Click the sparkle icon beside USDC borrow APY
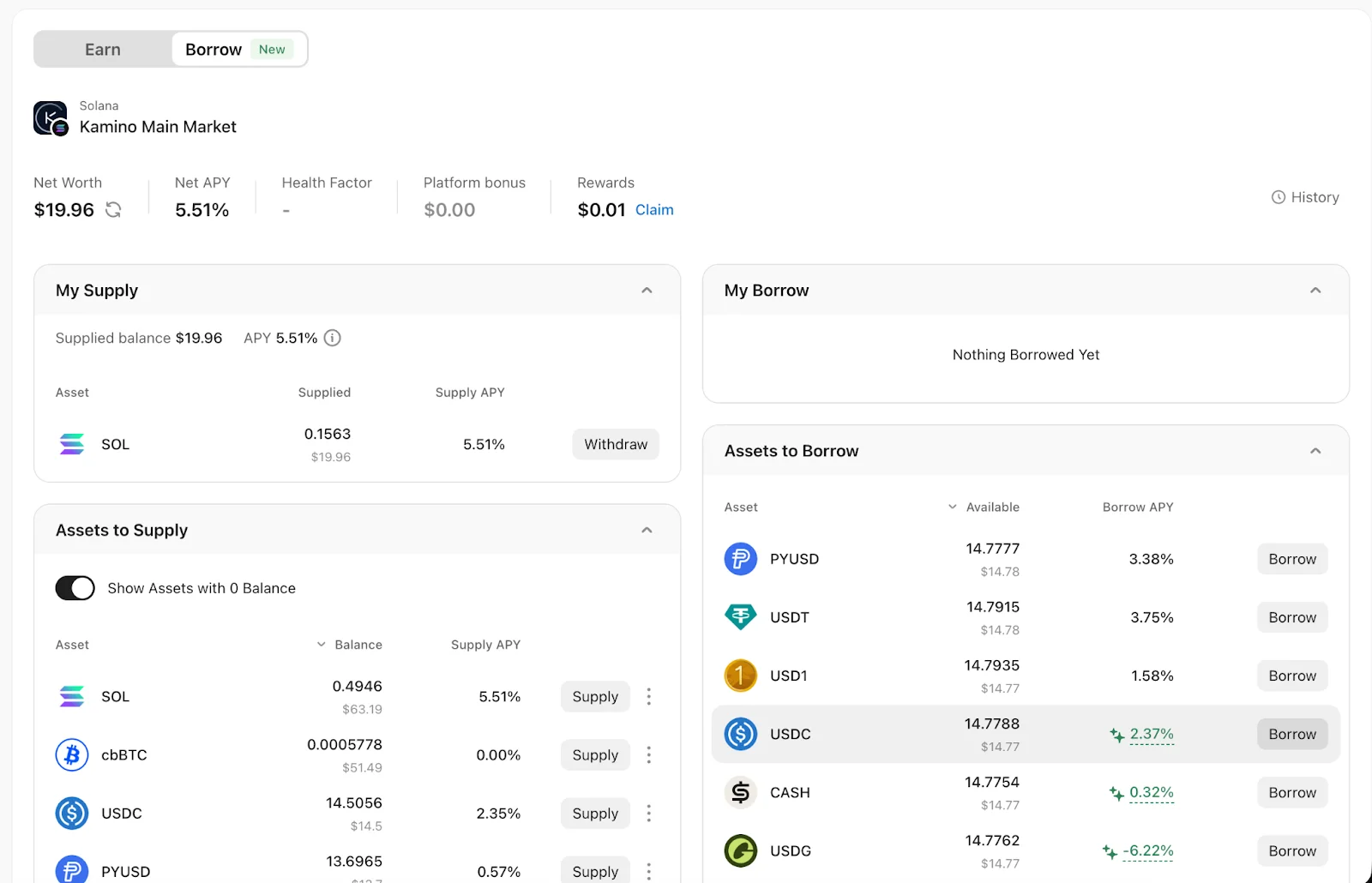1372x883 pixels. click(1116, 735)
